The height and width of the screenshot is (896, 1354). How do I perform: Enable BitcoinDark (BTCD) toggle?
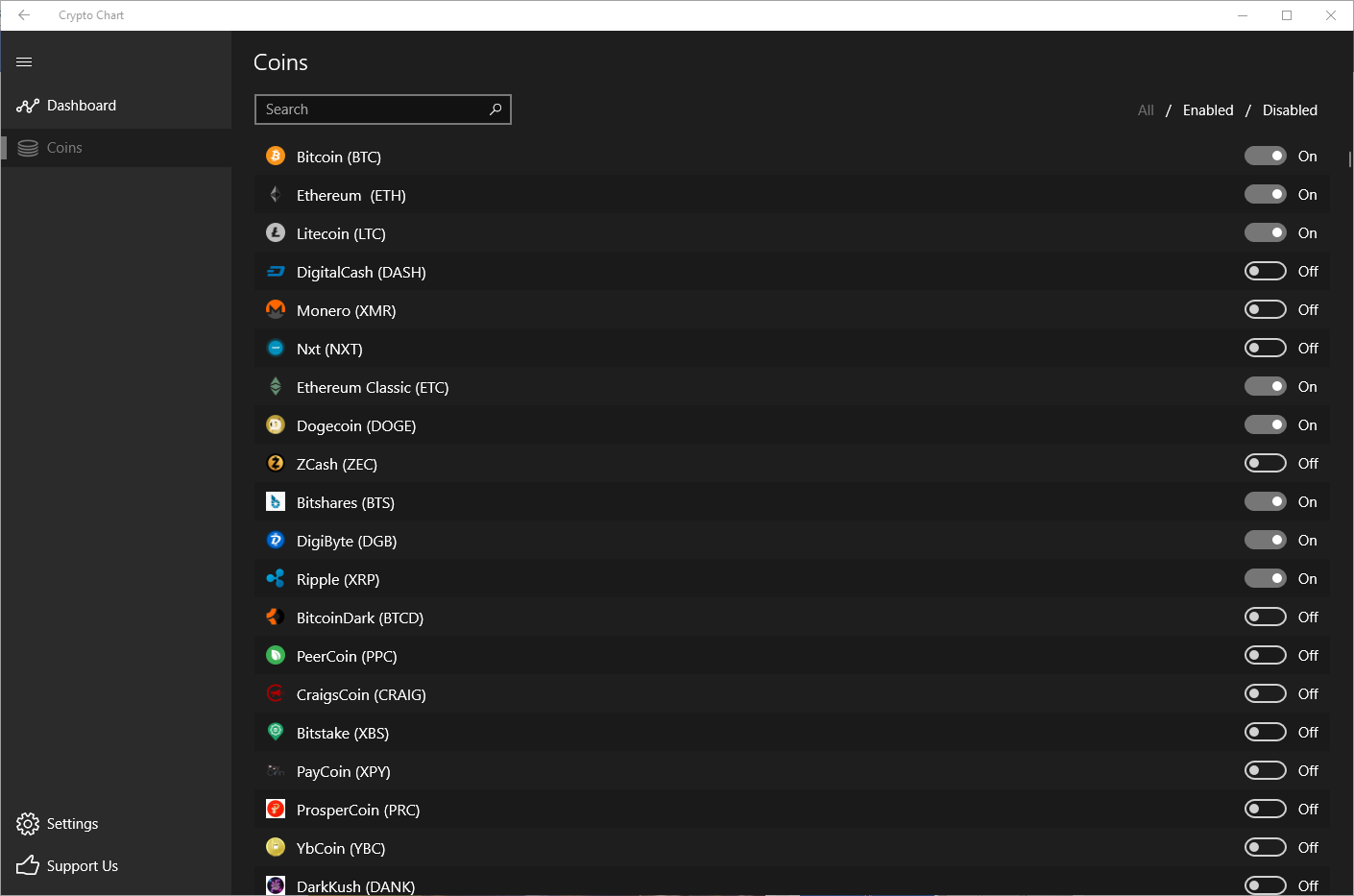1266,617
